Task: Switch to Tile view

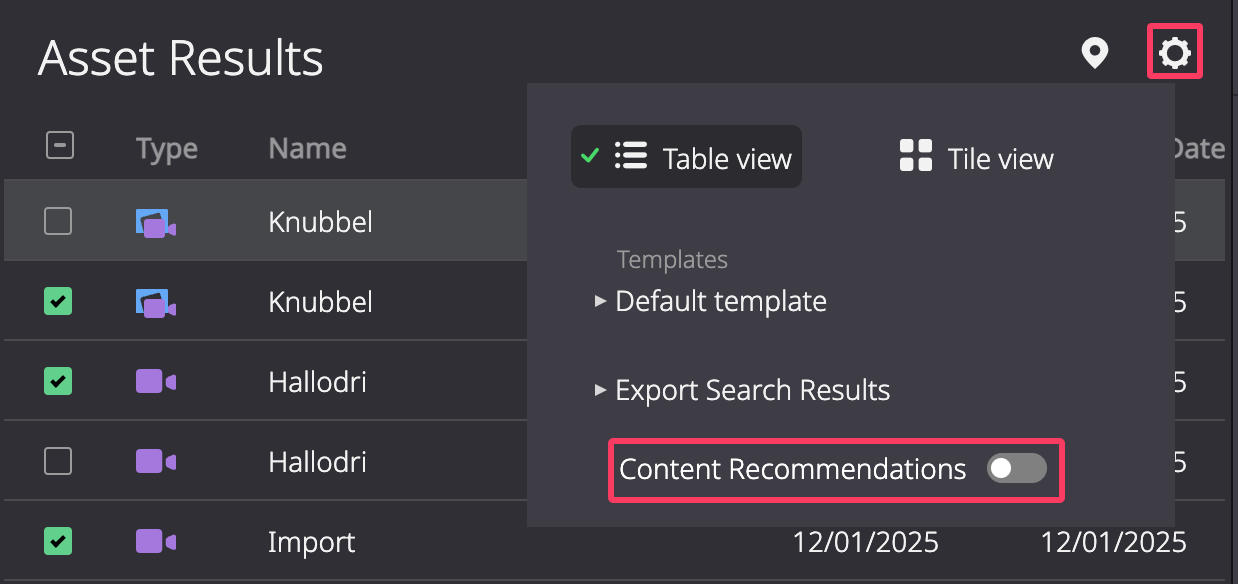Action: point(976,157)
